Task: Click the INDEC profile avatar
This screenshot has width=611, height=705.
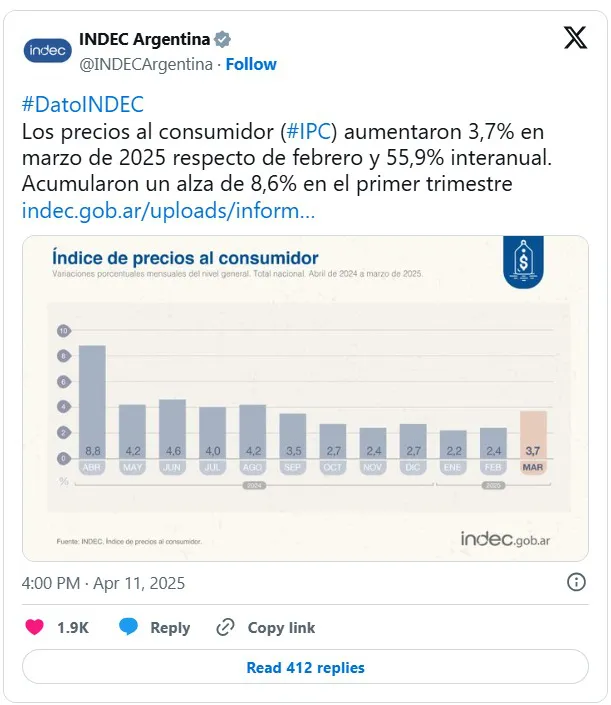Action: click(47, 50)
